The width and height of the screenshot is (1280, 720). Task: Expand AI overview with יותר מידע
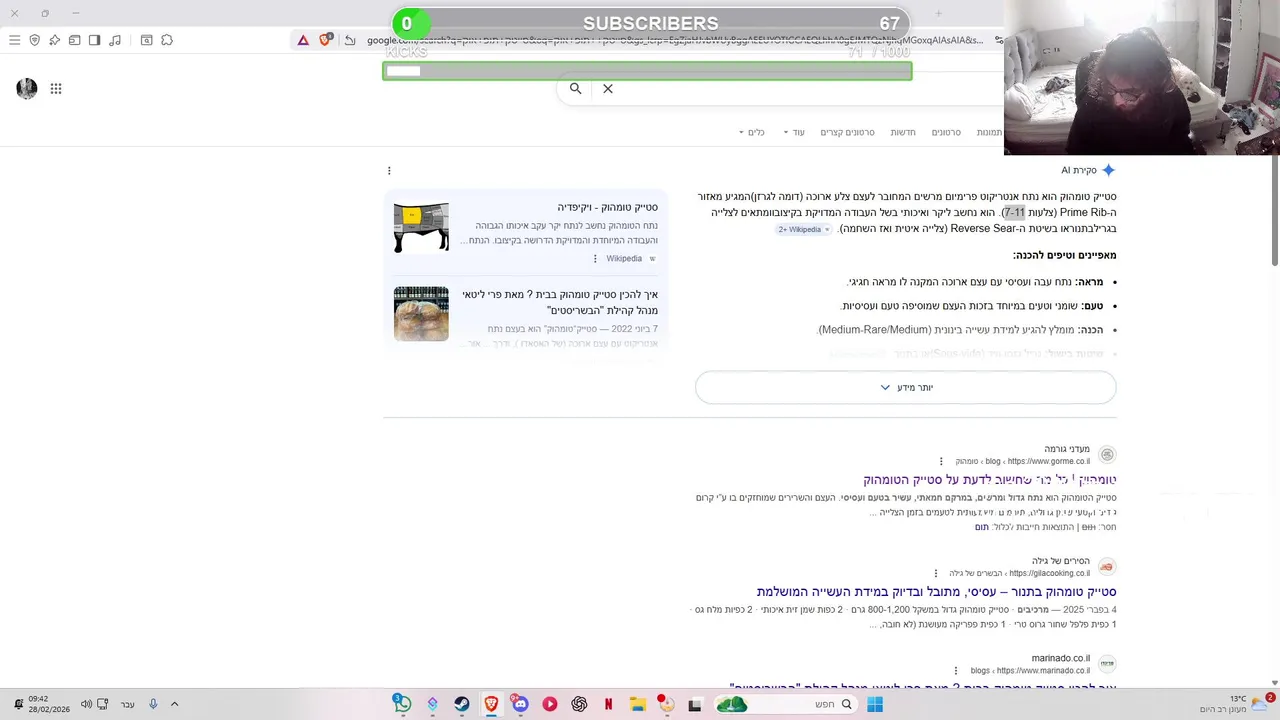point(906,387)
